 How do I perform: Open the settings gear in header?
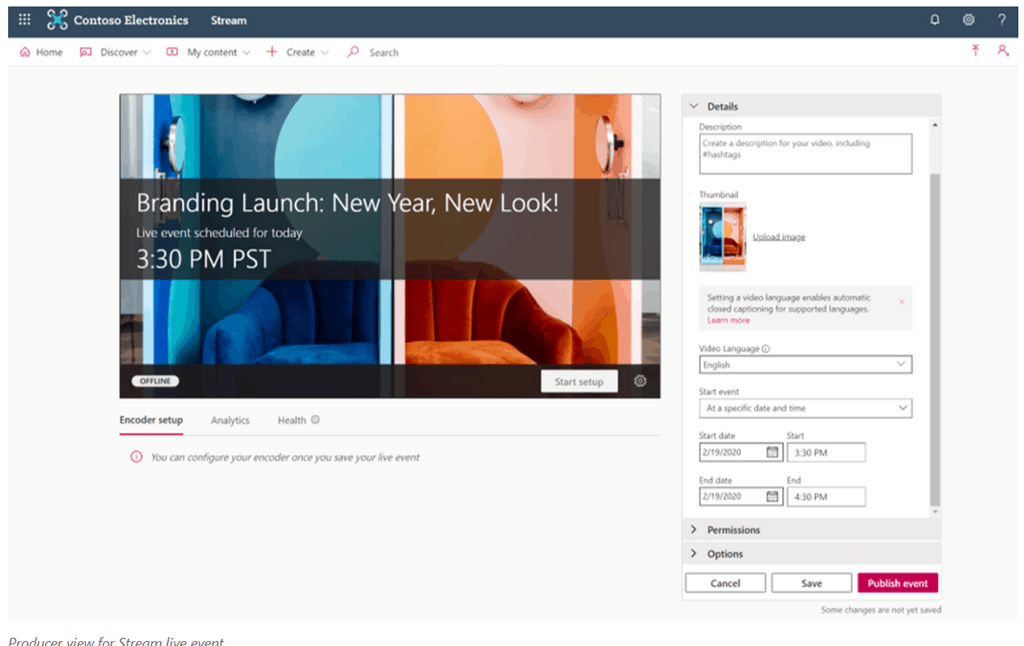point(968,20)
